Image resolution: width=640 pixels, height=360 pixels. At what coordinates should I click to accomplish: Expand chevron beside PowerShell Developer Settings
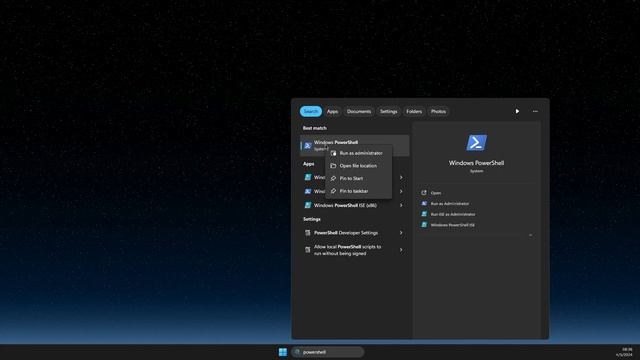401,233
